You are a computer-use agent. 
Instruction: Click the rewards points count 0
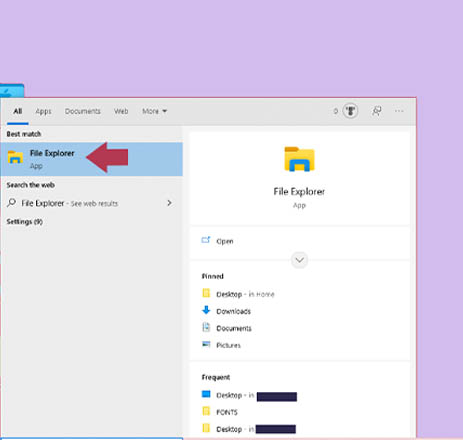coord(336,111)
